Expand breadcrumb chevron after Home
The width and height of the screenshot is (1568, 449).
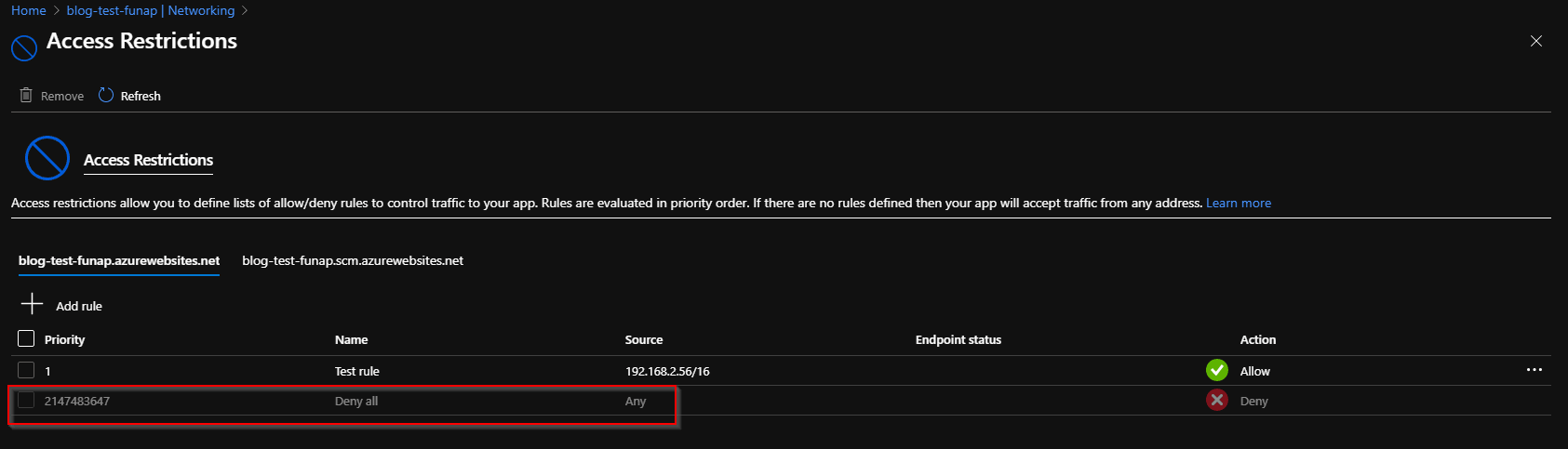point(57,11)
